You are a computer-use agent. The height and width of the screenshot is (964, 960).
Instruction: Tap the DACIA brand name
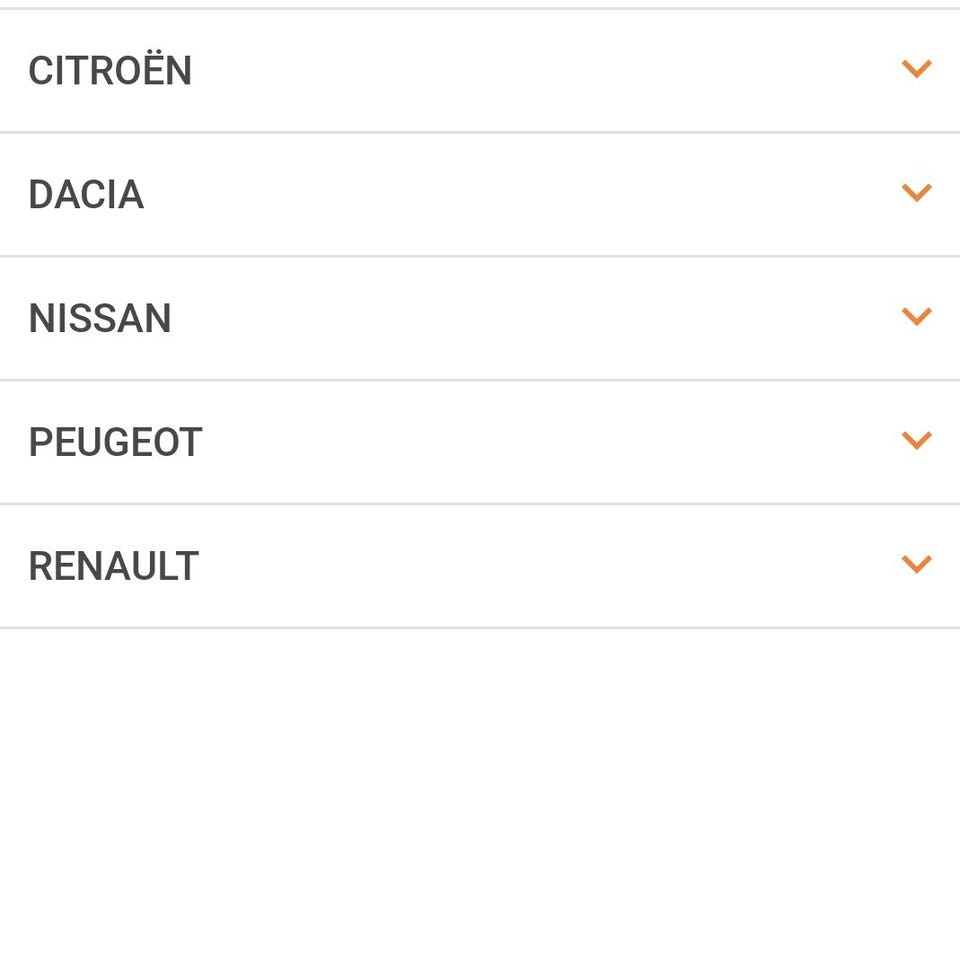[86, 195]
